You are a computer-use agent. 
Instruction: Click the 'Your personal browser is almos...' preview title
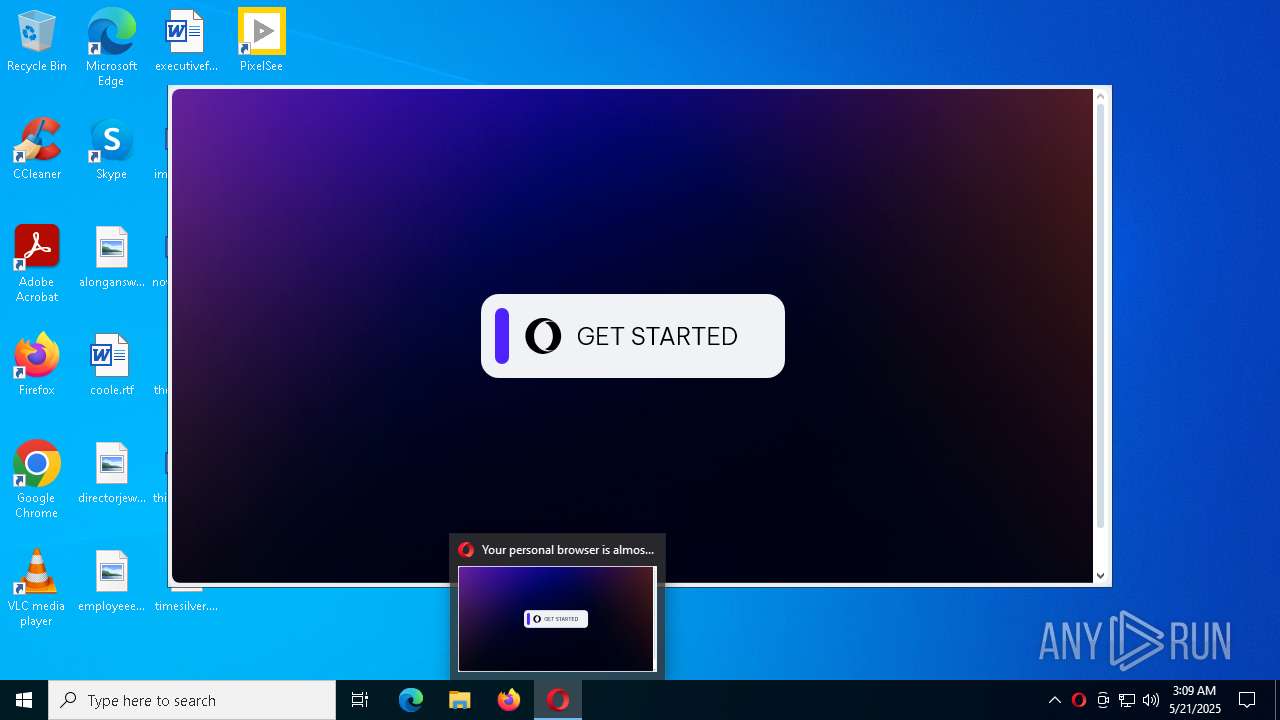pyautogui.click(x=567, y=550)
